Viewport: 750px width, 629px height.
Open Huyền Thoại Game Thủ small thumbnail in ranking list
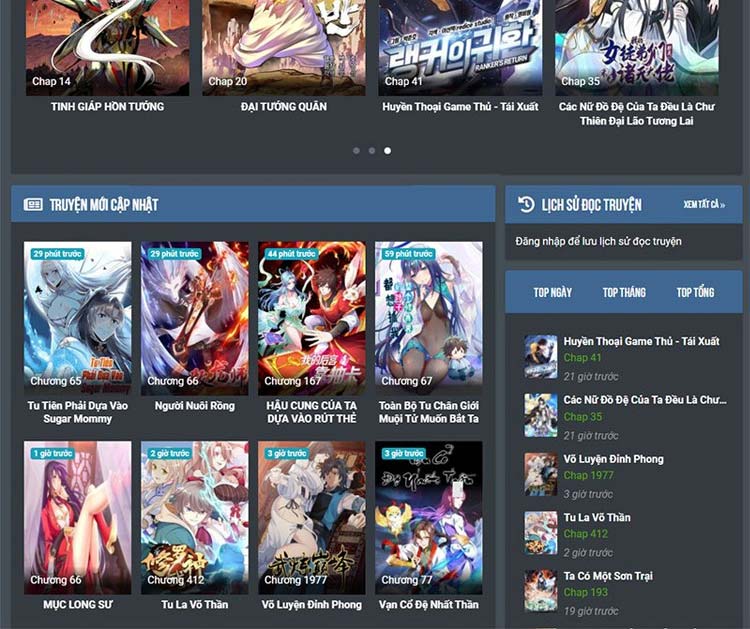point(541,356)
